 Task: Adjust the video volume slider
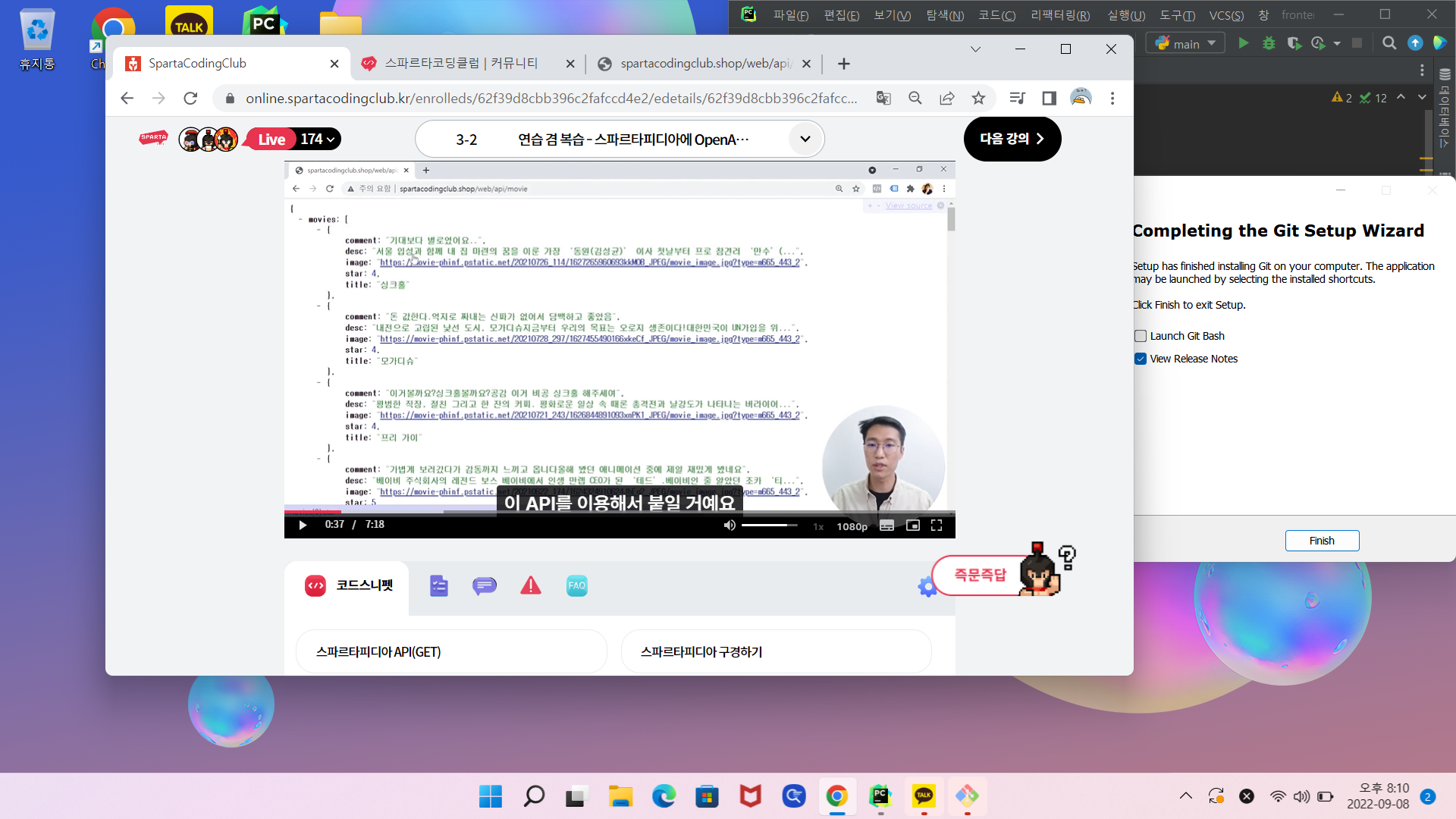pyautogui.click(x=769, y=525)
